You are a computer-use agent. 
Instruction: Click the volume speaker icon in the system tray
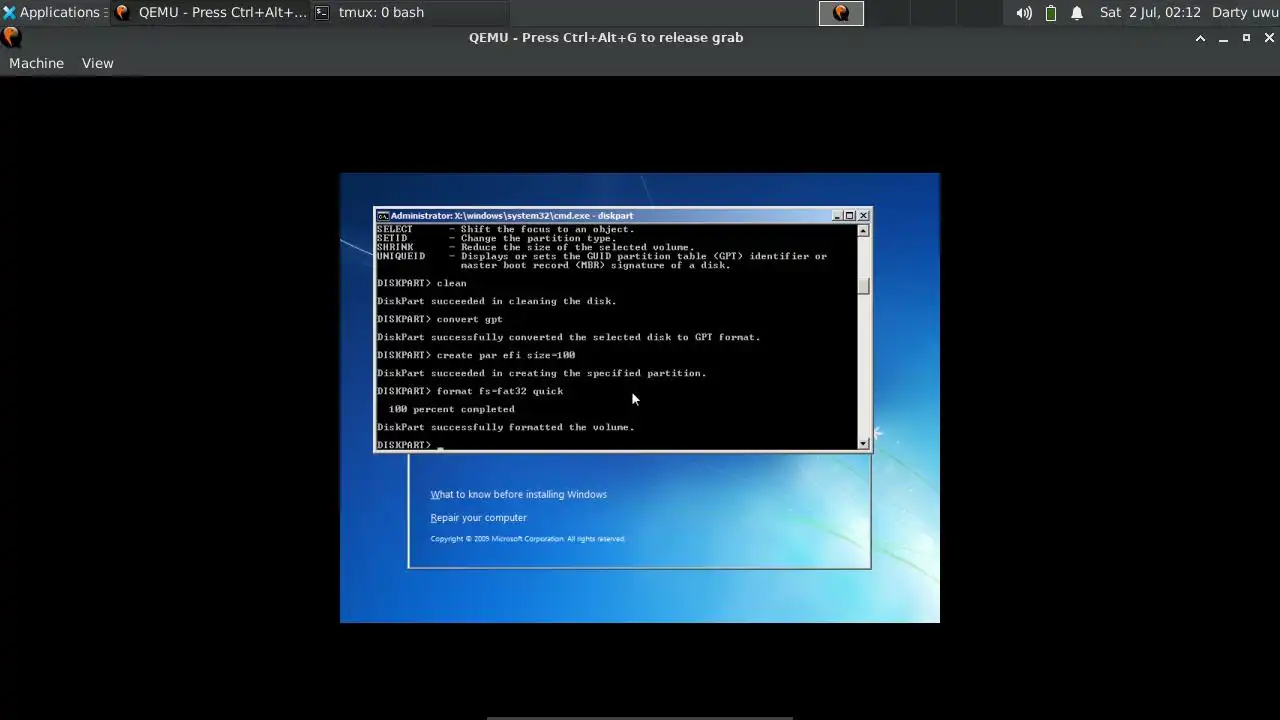[1024, 13]
